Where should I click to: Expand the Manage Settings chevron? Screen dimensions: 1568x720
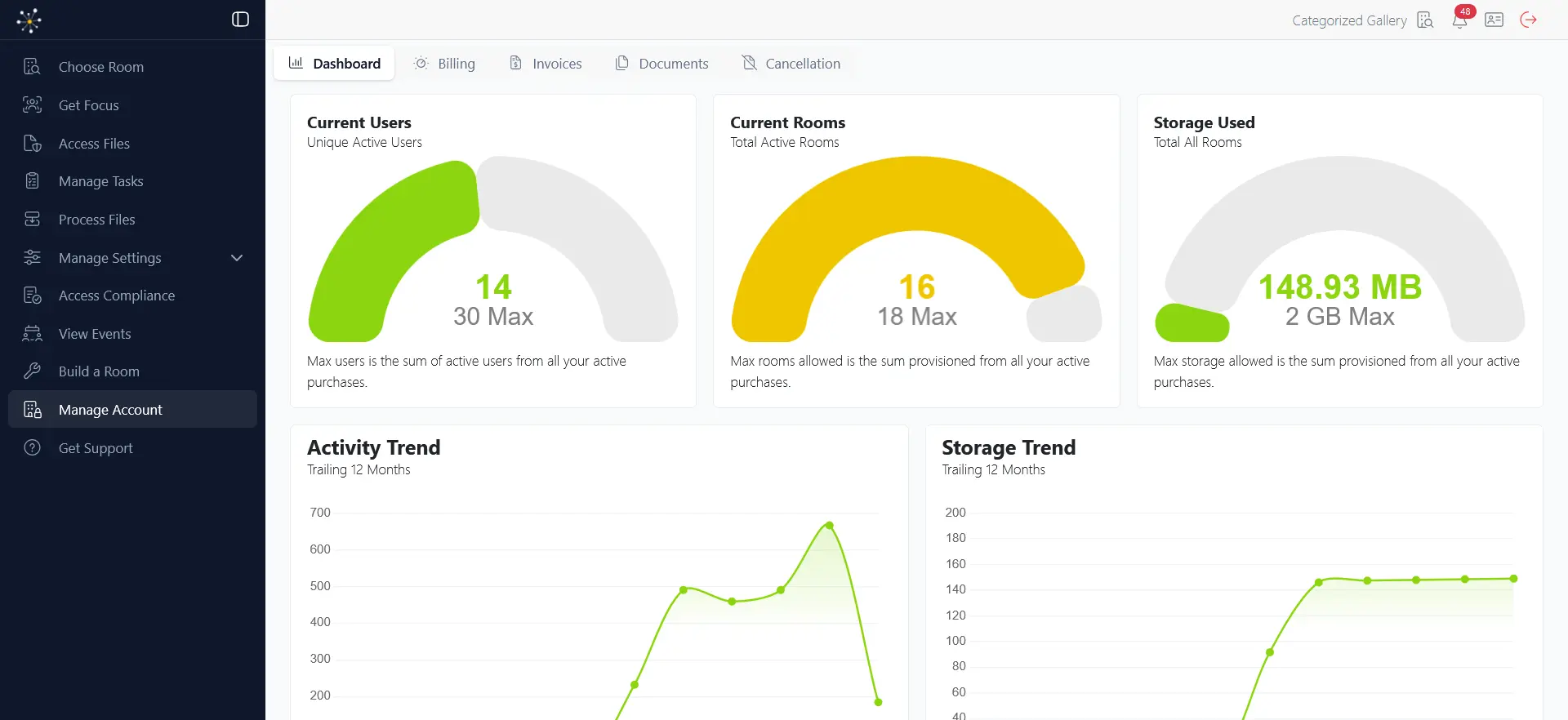[237, 258]
